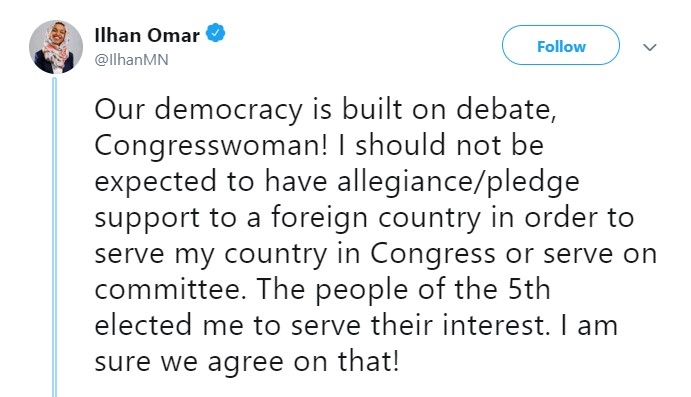This screenshot has height=397, width=691.
Task: Click the blue verified badge next to Ilhan Omar
Action: coord(216,33)
